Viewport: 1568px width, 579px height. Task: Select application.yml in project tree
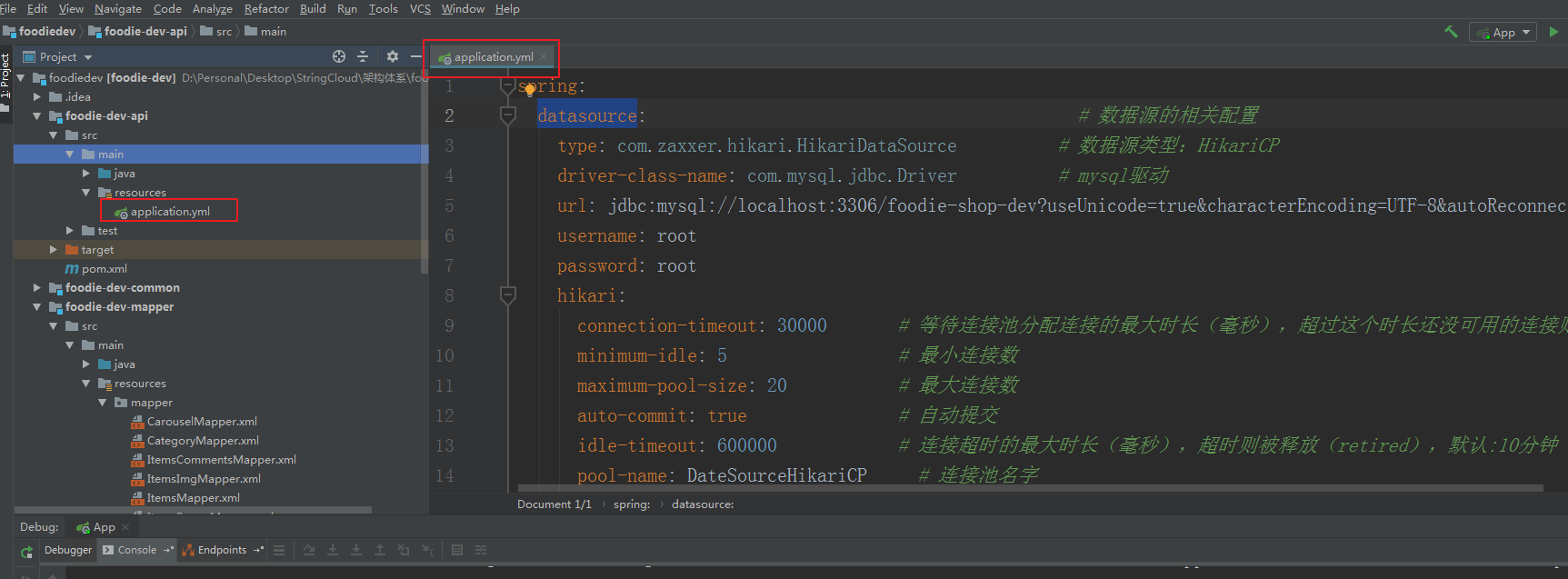(x=170, y=212)
